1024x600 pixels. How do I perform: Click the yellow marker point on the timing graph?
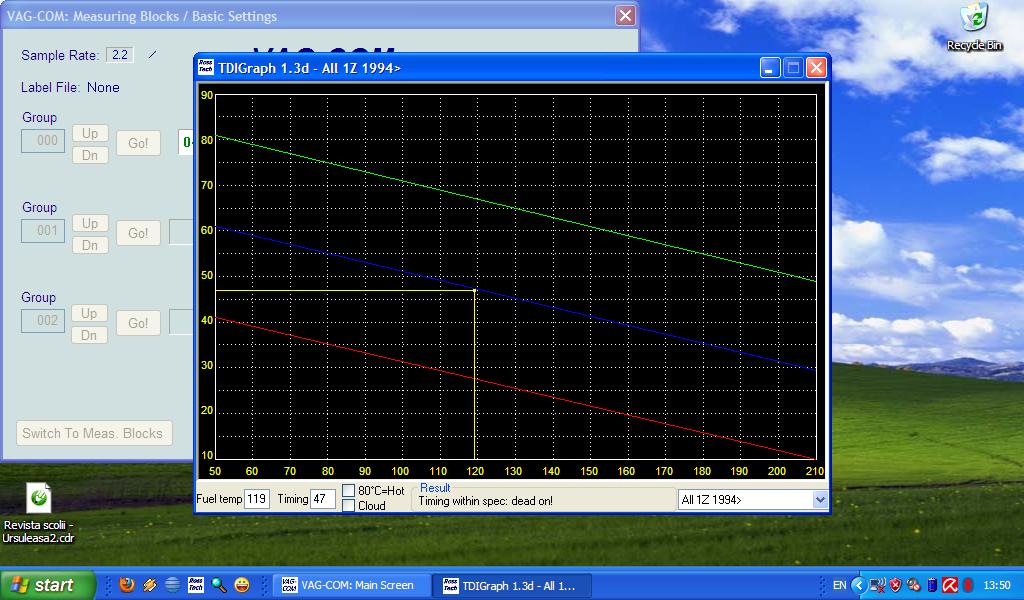click(x=475, y=290)
